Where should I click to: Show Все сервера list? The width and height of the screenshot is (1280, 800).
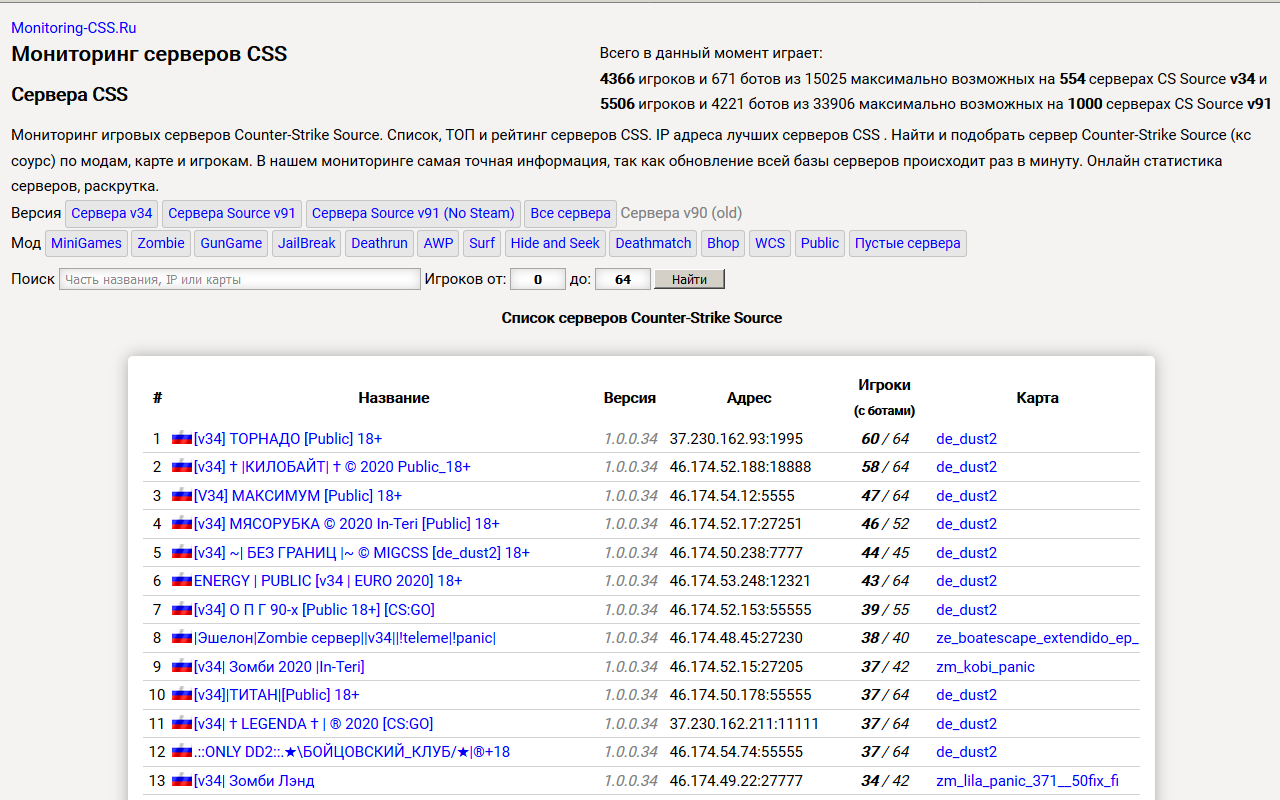tap(570, 213)
